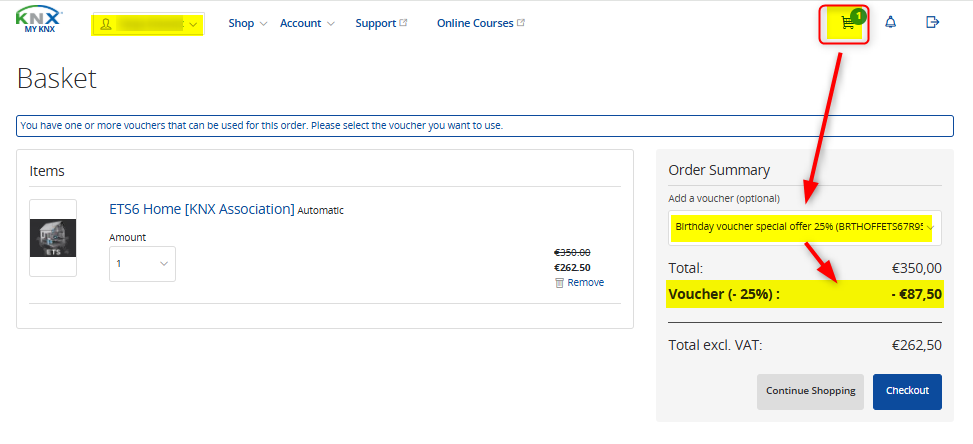
Task: Expand the Shop menu
Action: (x=248, y=24)
